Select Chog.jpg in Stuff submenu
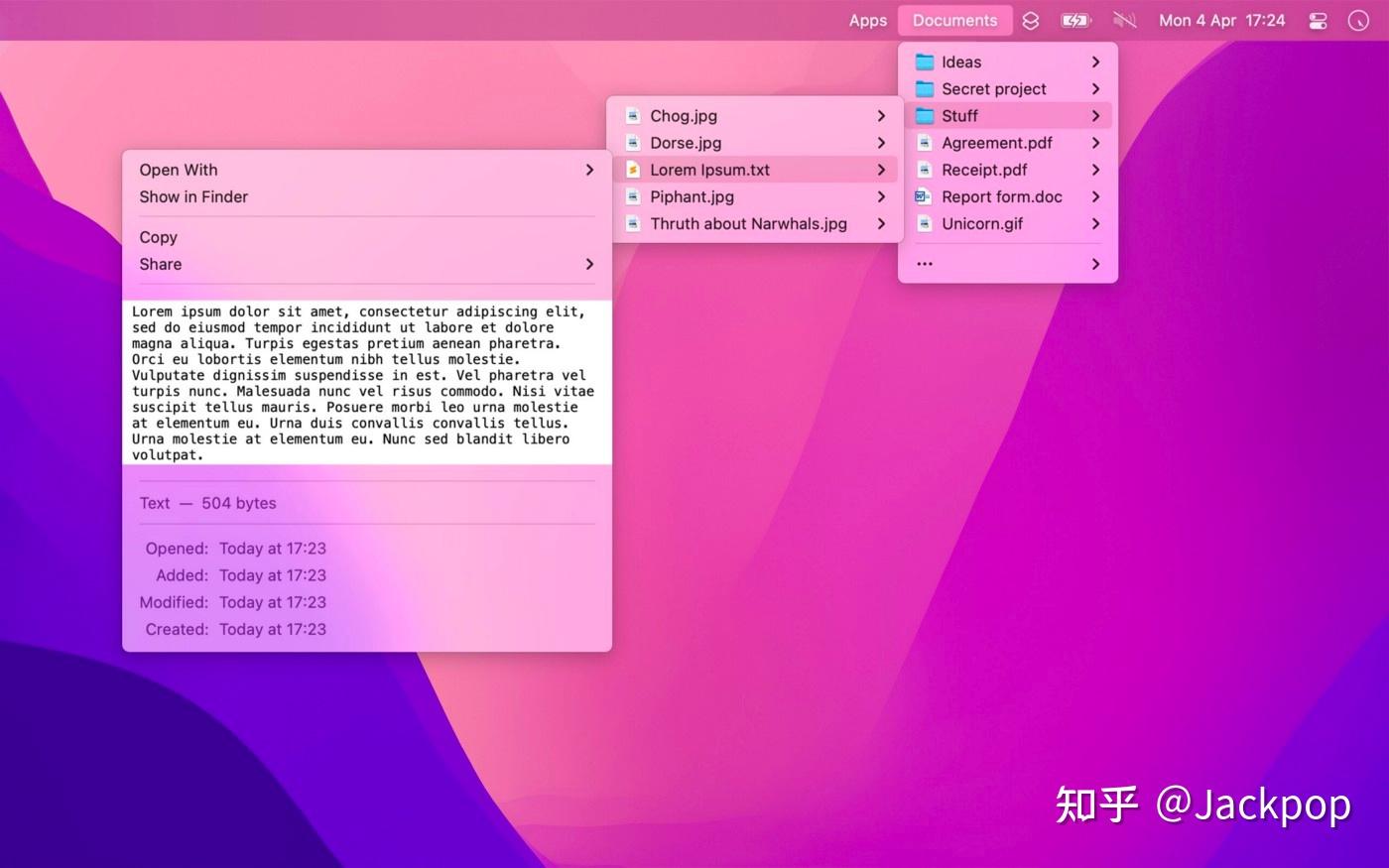 tap(755, 116)
